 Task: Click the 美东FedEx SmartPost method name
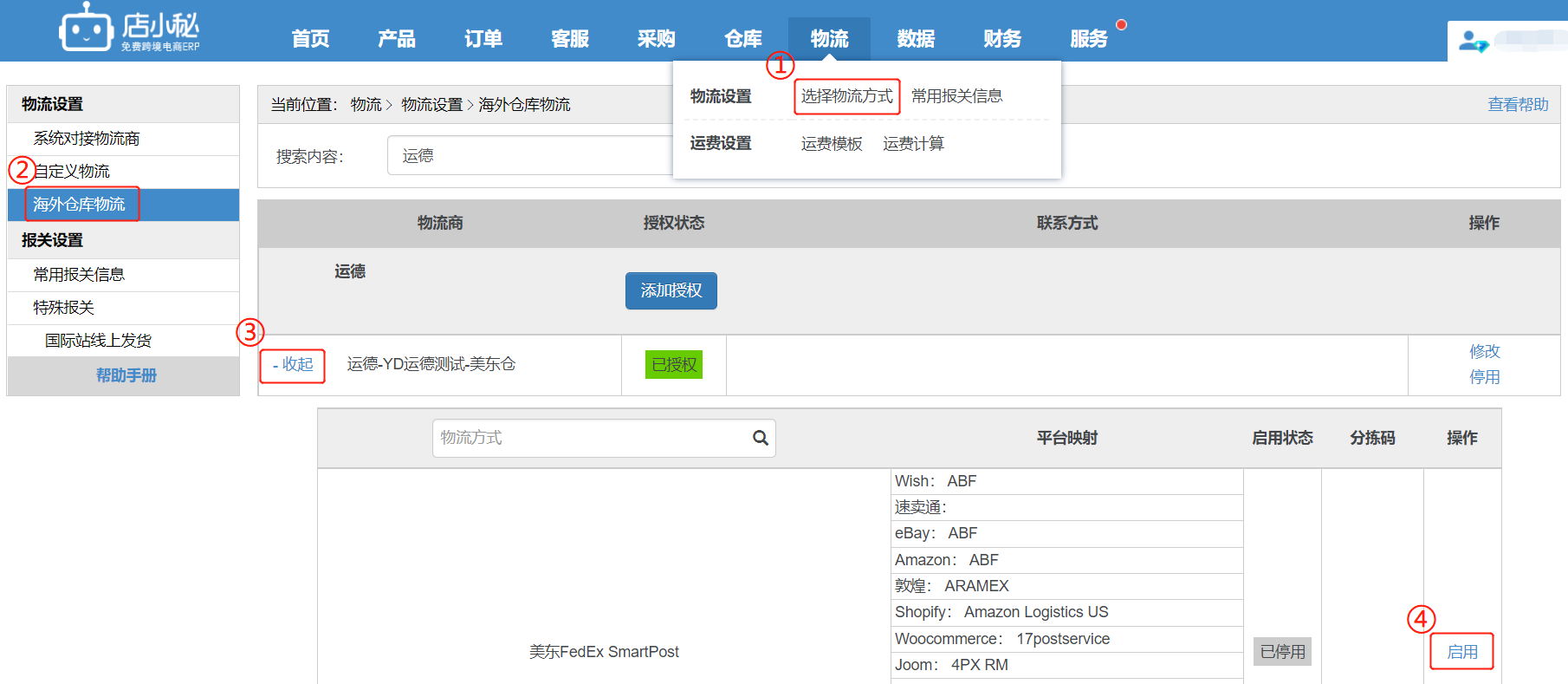(x=604, y=652)
